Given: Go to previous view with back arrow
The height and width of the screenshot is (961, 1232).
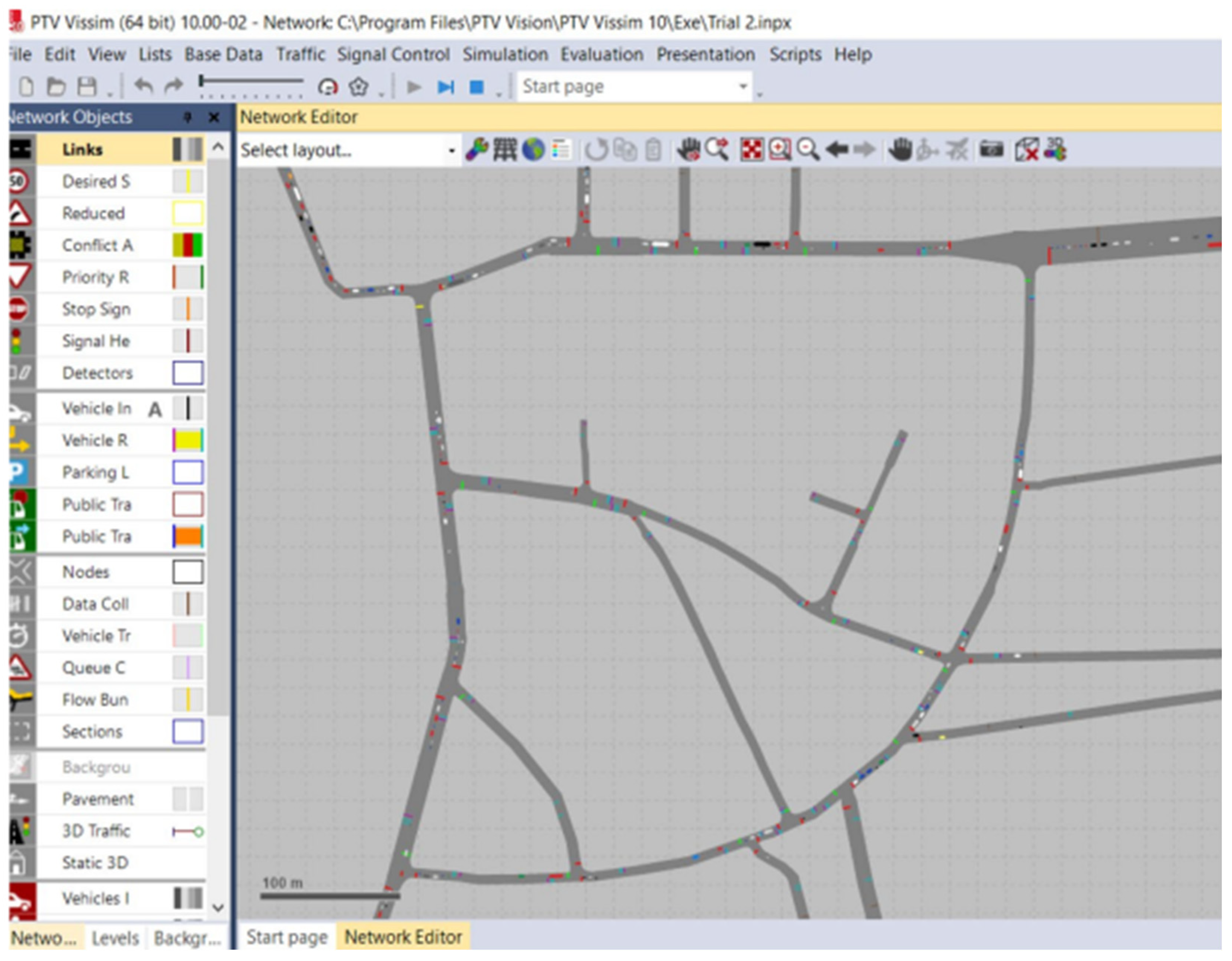Looking at the screenshot, I should [x=837, y=150].
